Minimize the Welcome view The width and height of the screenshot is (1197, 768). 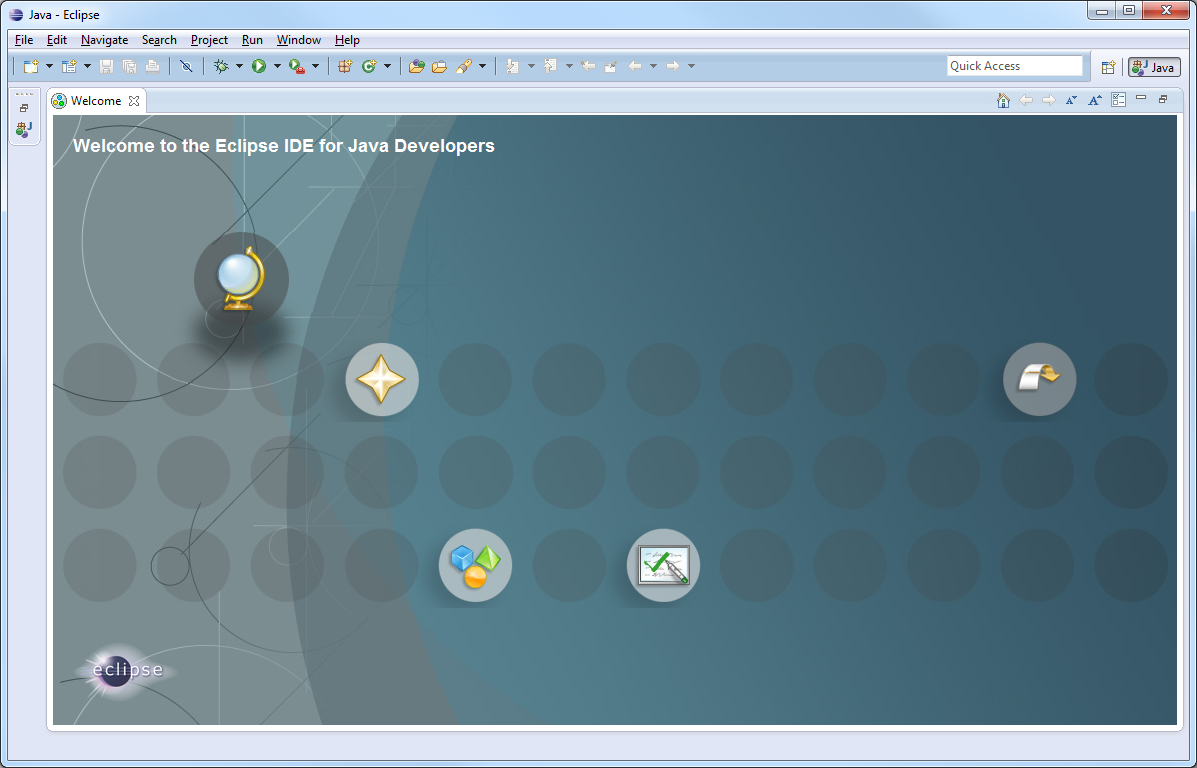click(x=1141, y=98)
